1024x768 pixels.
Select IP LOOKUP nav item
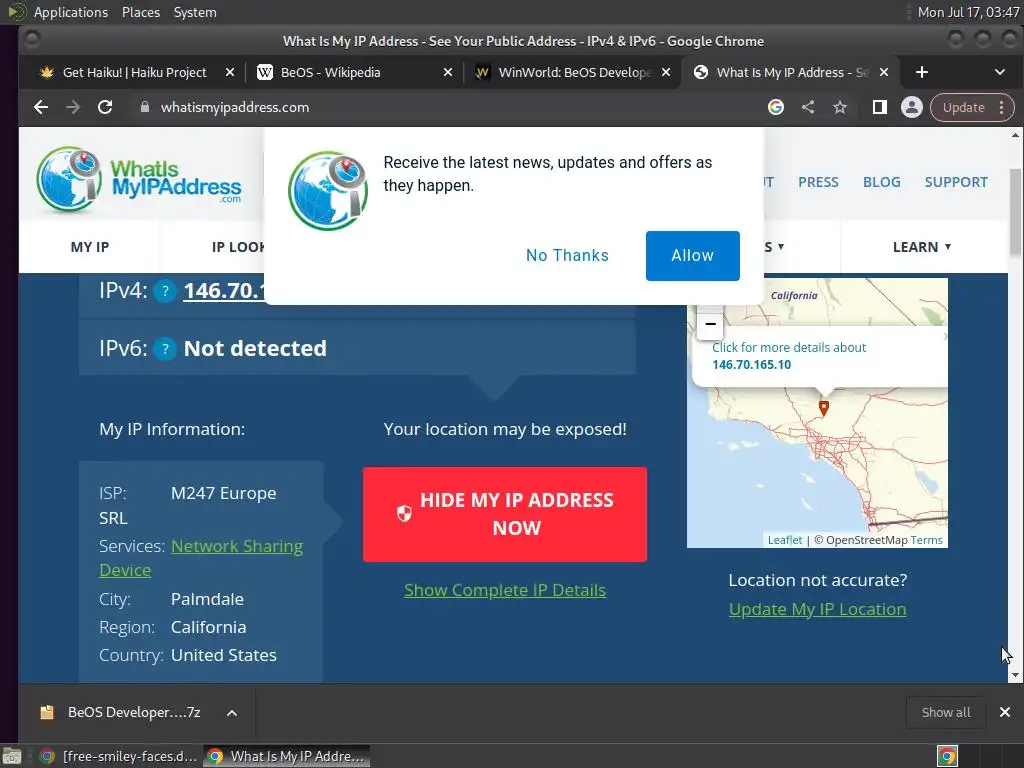coord(238,247)
